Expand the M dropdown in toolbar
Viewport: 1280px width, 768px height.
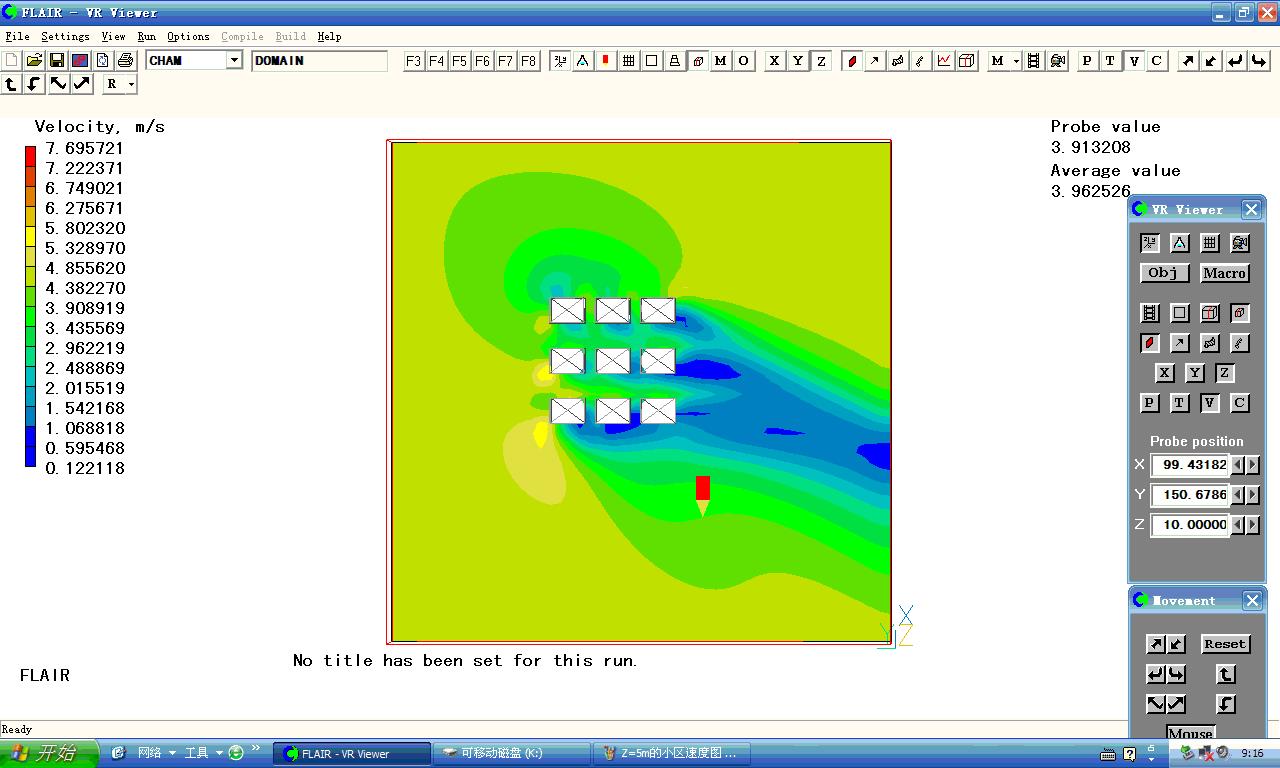click(x=1016, y=61)
